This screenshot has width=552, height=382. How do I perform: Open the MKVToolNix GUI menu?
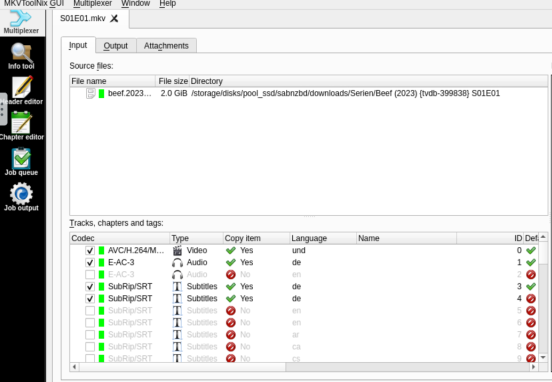(x=34, y=4)
